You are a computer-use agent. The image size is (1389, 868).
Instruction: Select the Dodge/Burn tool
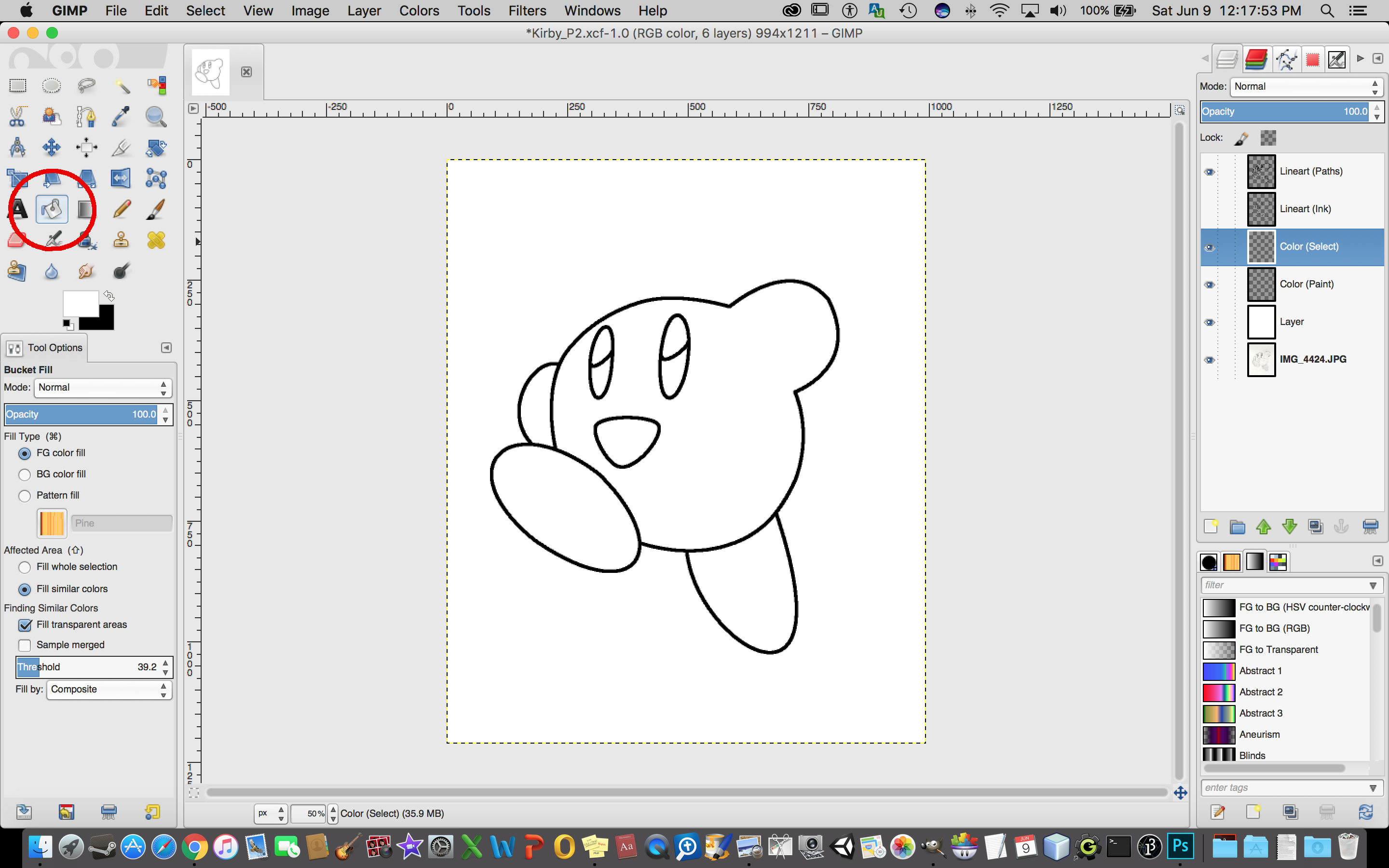(121, 271)
